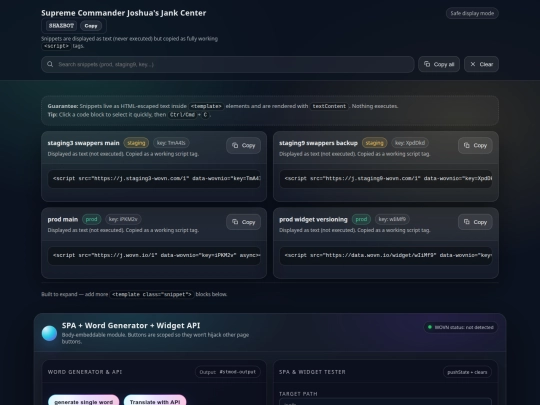
Task: Click the Safe display mode pill
Action: [x=472, y=13]
